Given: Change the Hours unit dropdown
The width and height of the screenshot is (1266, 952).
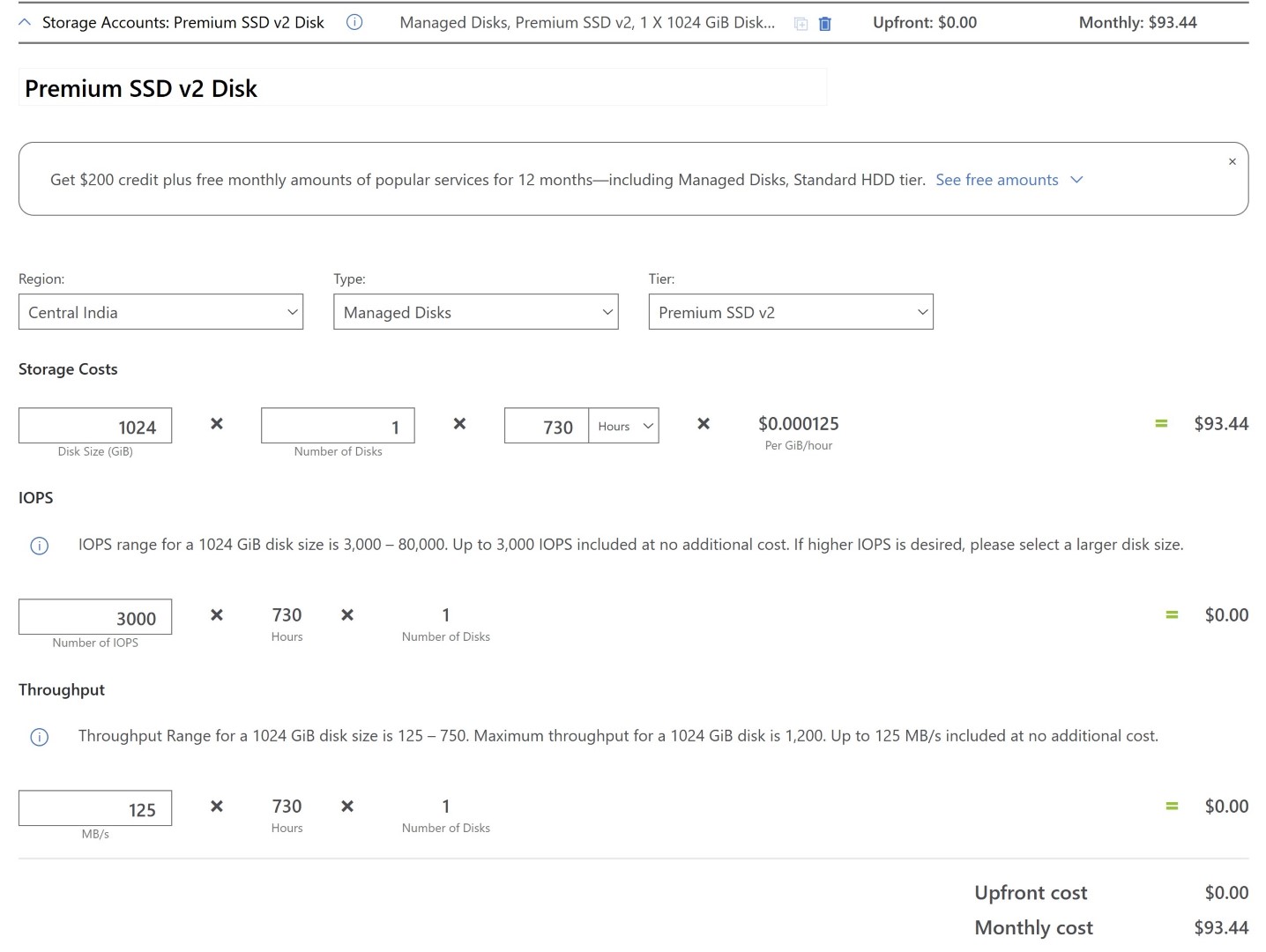Looking at the screenshot, I should (623, 426).
